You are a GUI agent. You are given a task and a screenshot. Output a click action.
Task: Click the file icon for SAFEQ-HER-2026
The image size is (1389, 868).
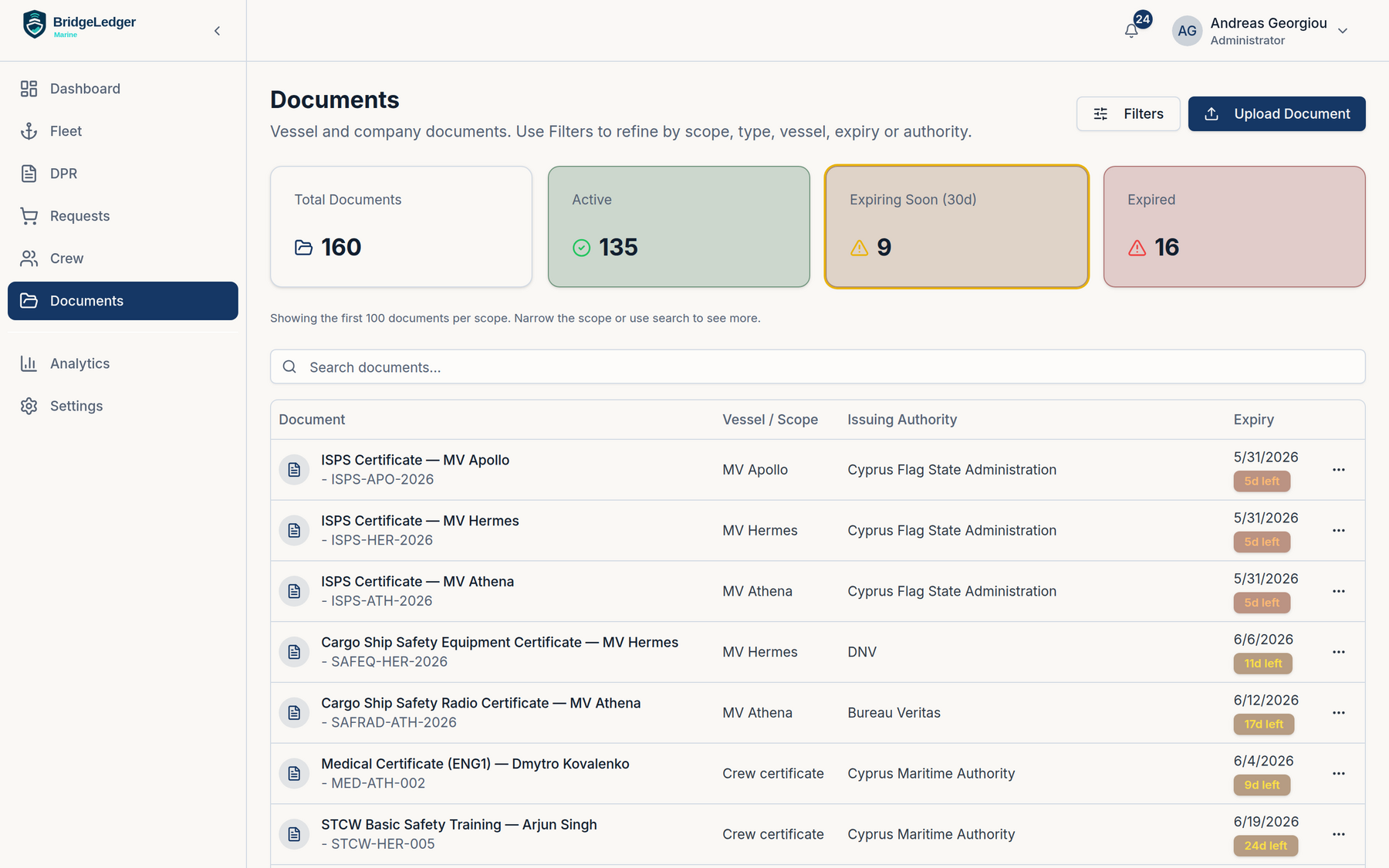click(294, 652)
